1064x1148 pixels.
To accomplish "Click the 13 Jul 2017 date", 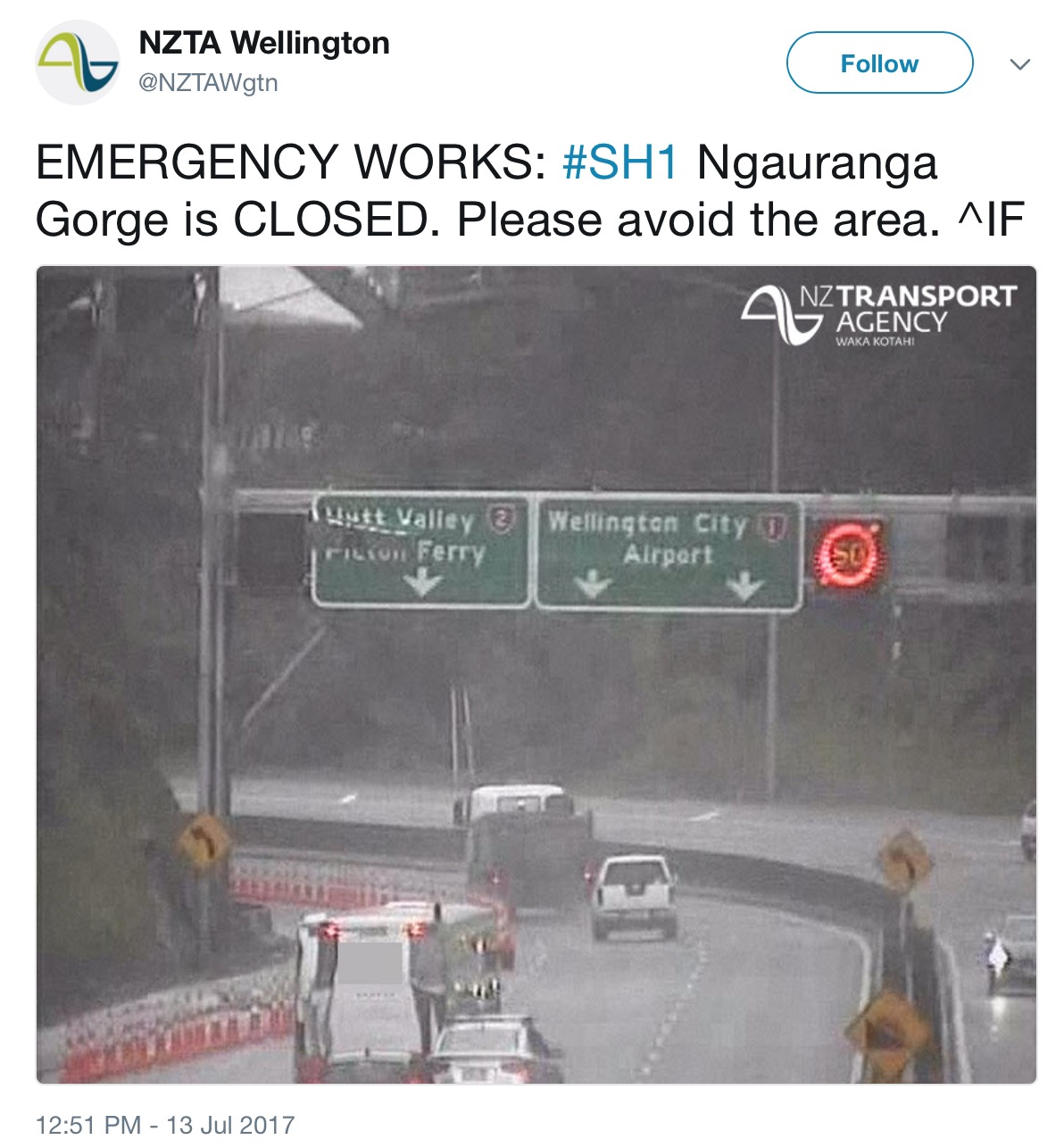I will [230, 1125].
